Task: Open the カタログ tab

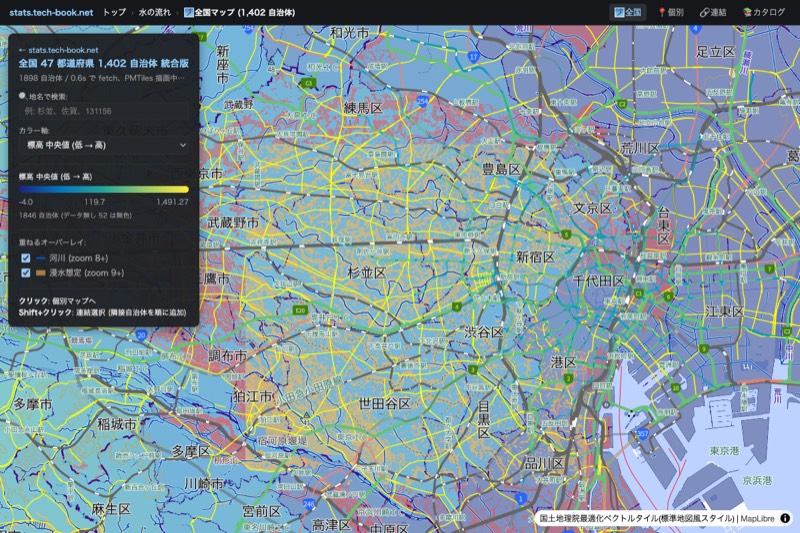Action: coord(764,12)
